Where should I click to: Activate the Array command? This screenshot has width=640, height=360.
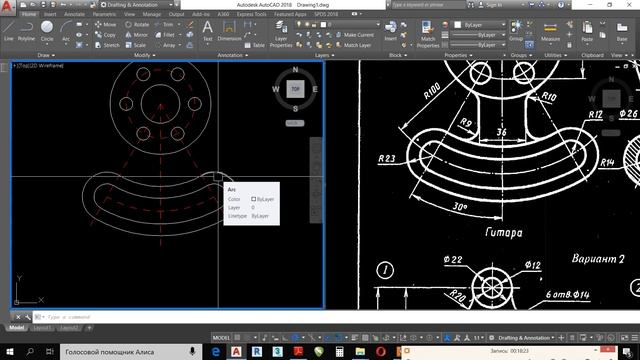pos(165,45)
